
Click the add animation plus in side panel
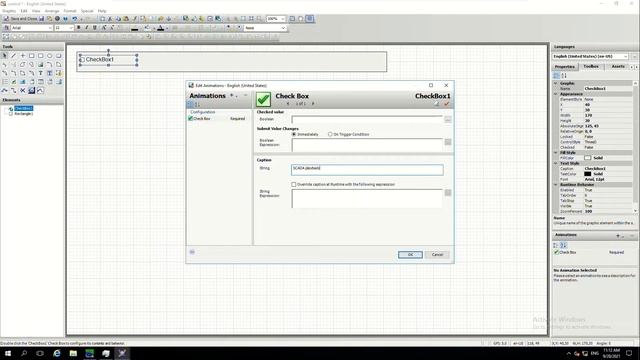coord(618,236)
